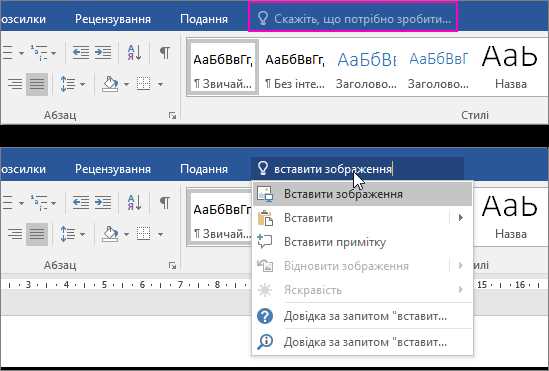
Task: Expand Borders dropdown arrow in the top ribbon
Action: [x=160, y=84]
